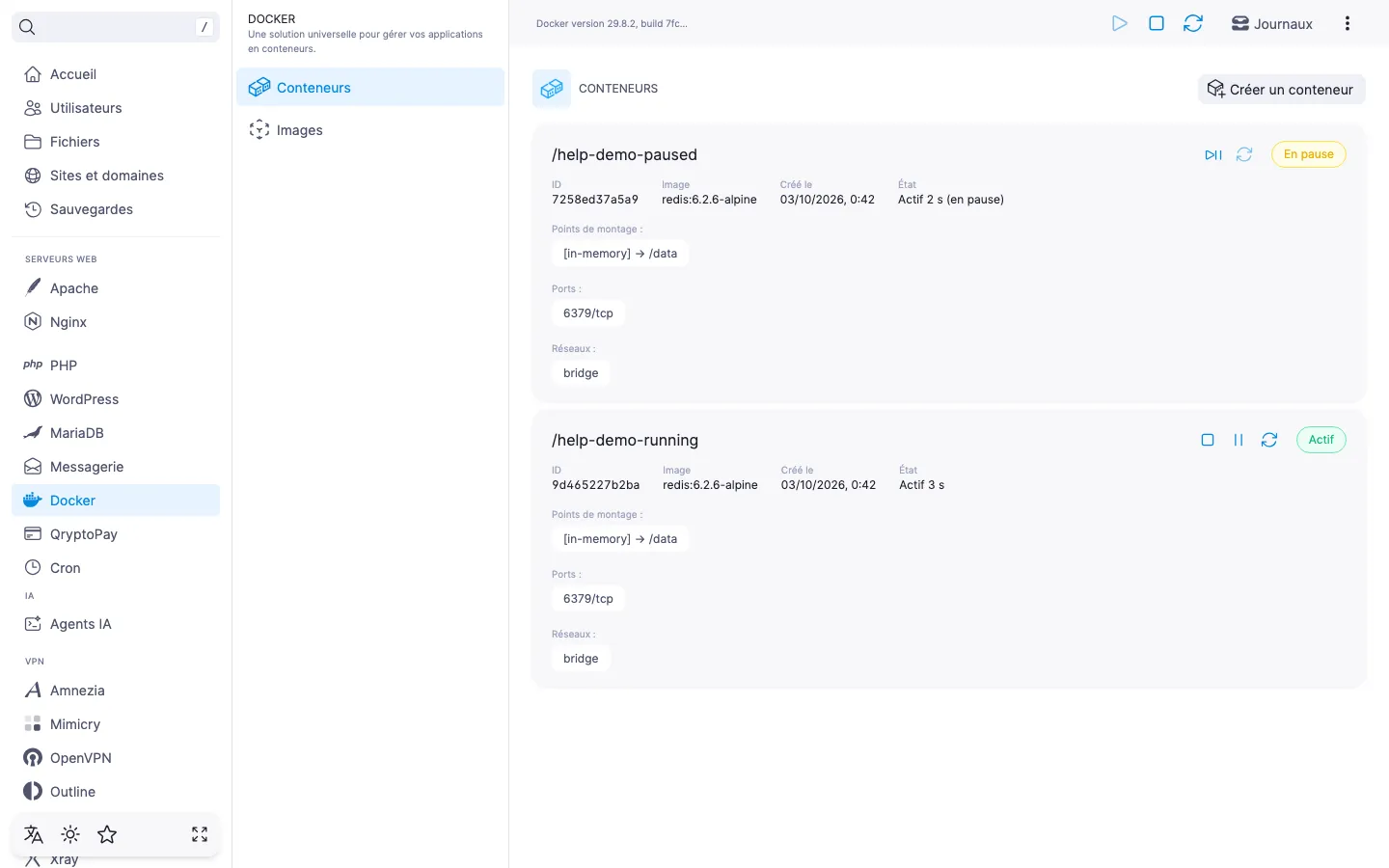Open the PHP settings page
This screenshot has width=1389, height=868.
tap(116, 366)
